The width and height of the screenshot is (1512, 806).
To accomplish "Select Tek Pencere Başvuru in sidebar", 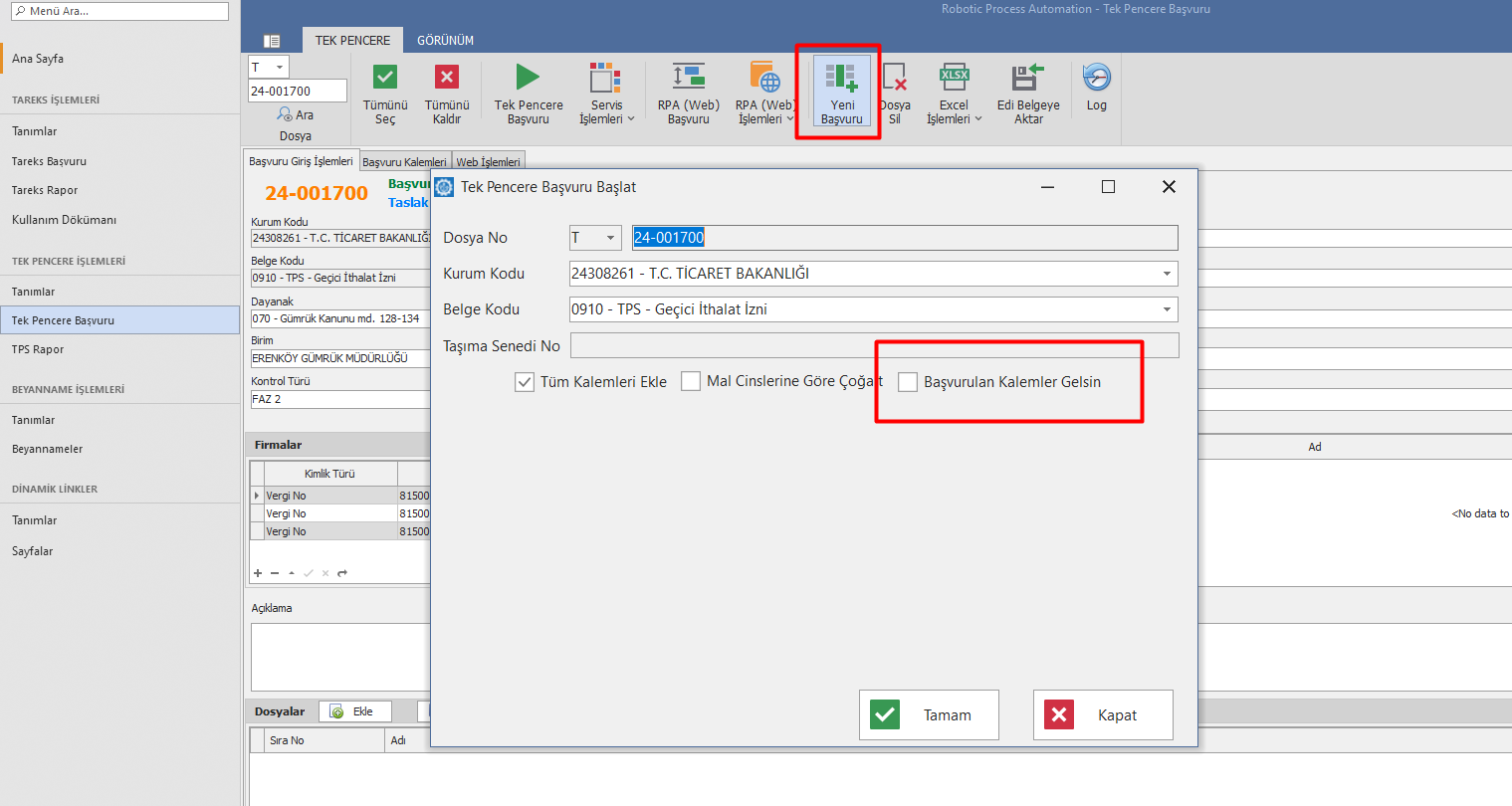I will click(x=119, y=320).
